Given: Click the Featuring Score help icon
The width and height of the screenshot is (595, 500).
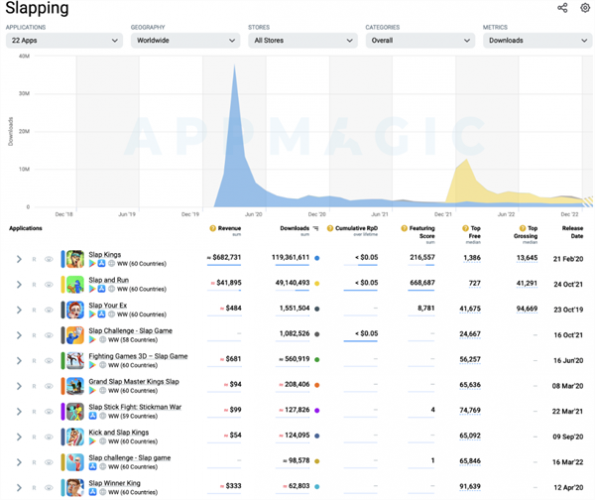Looking at the screenshot, I should tap(404, 228).
